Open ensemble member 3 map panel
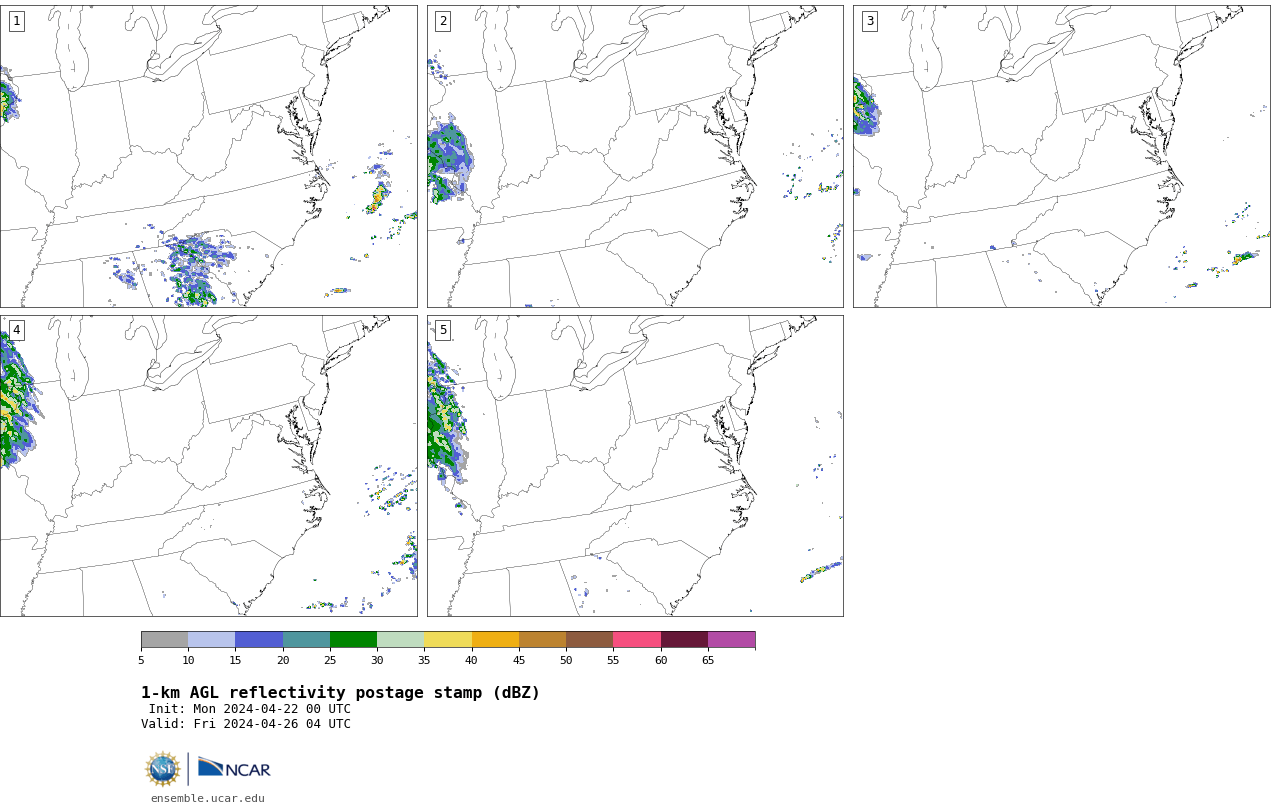 coord(1061,156)
